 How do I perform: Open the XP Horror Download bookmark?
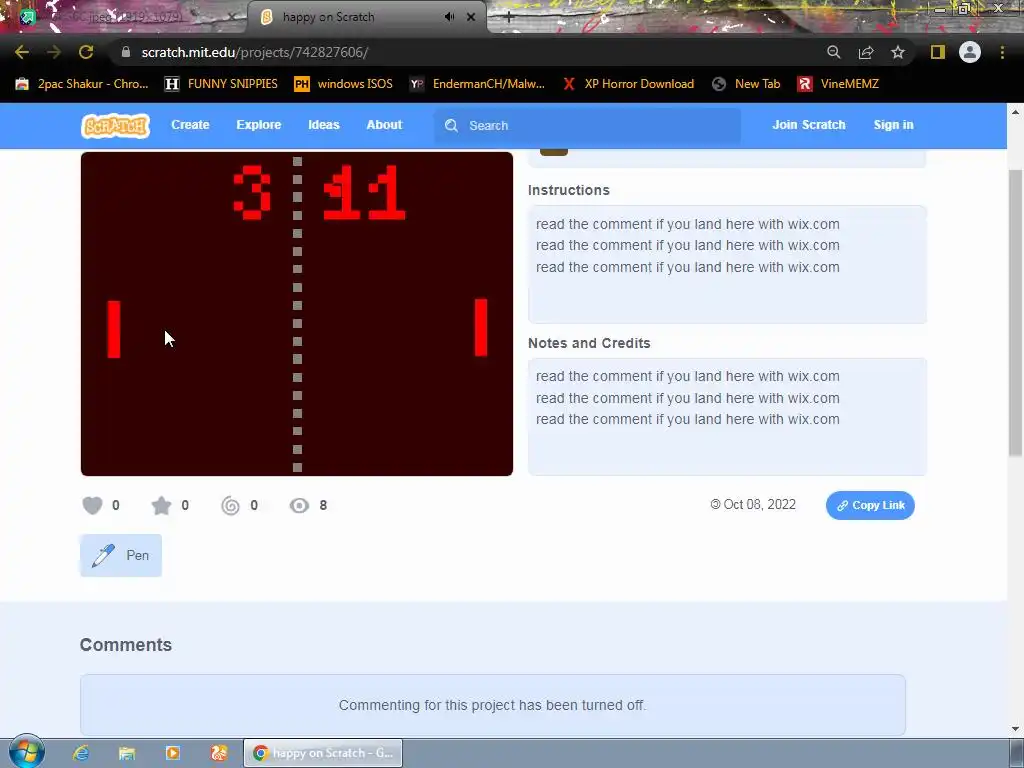[x=628, y=84]
